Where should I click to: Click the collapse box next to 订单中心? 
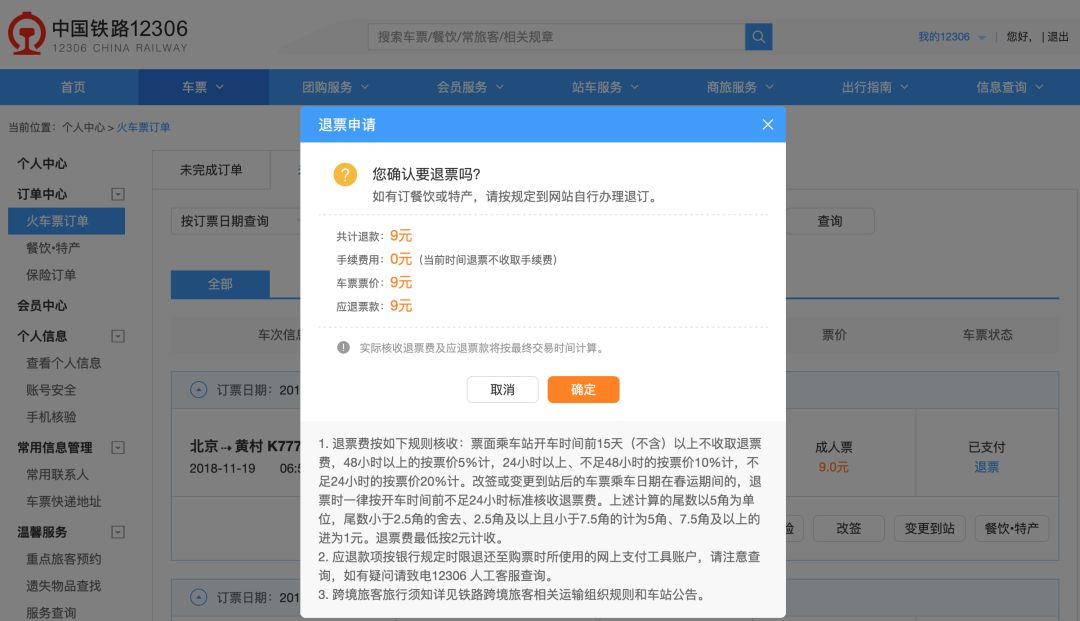click(116, 193)
